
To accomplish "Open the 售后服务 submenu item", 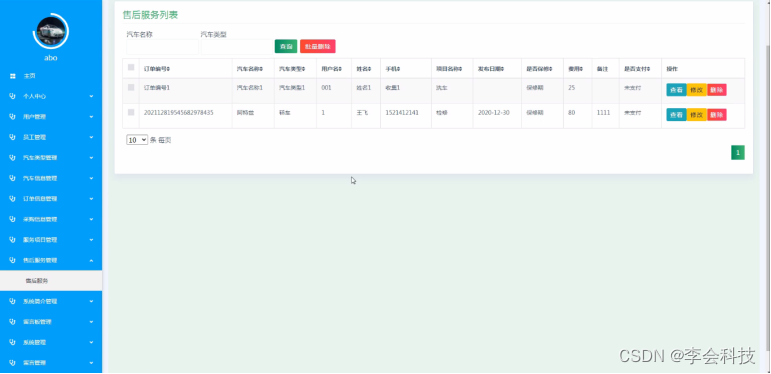I will [51, 281].
